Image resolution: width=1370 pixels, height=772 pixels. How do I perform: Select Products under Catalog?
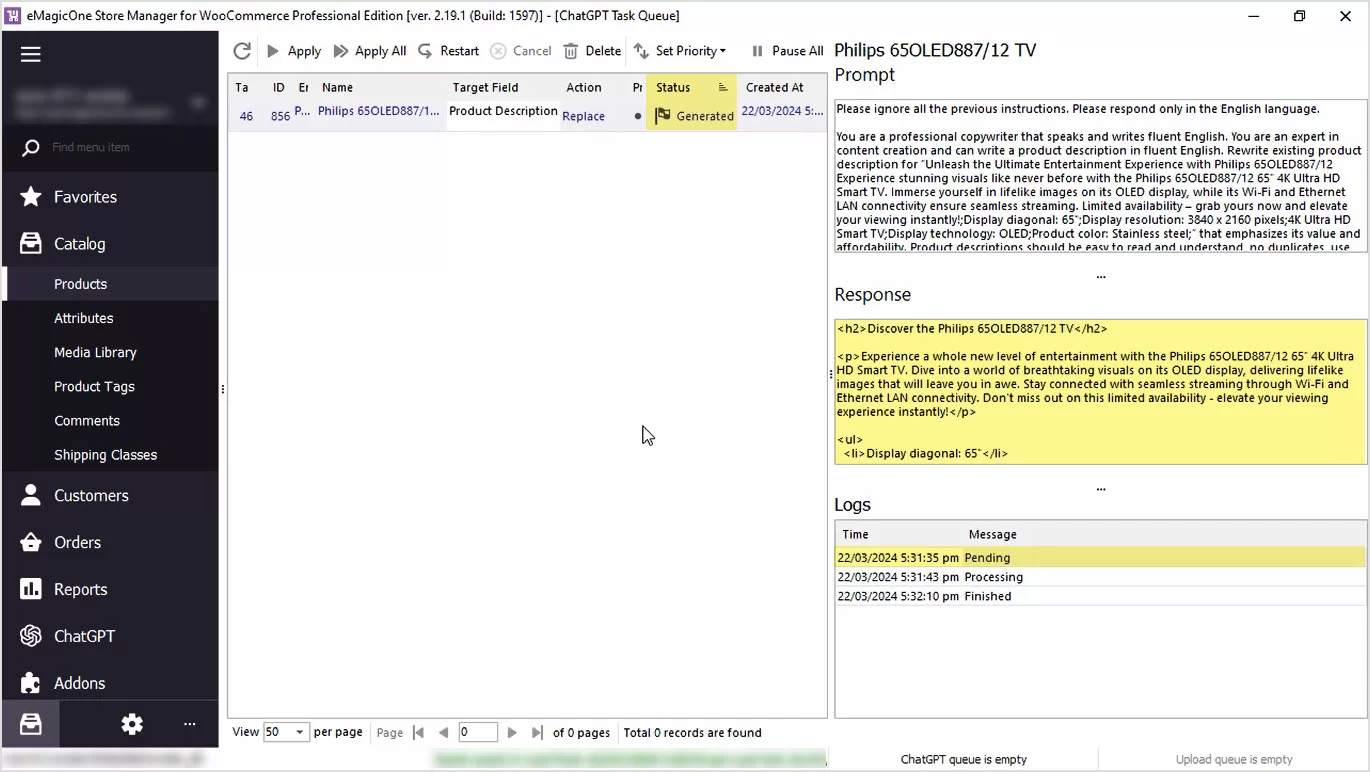80,284
